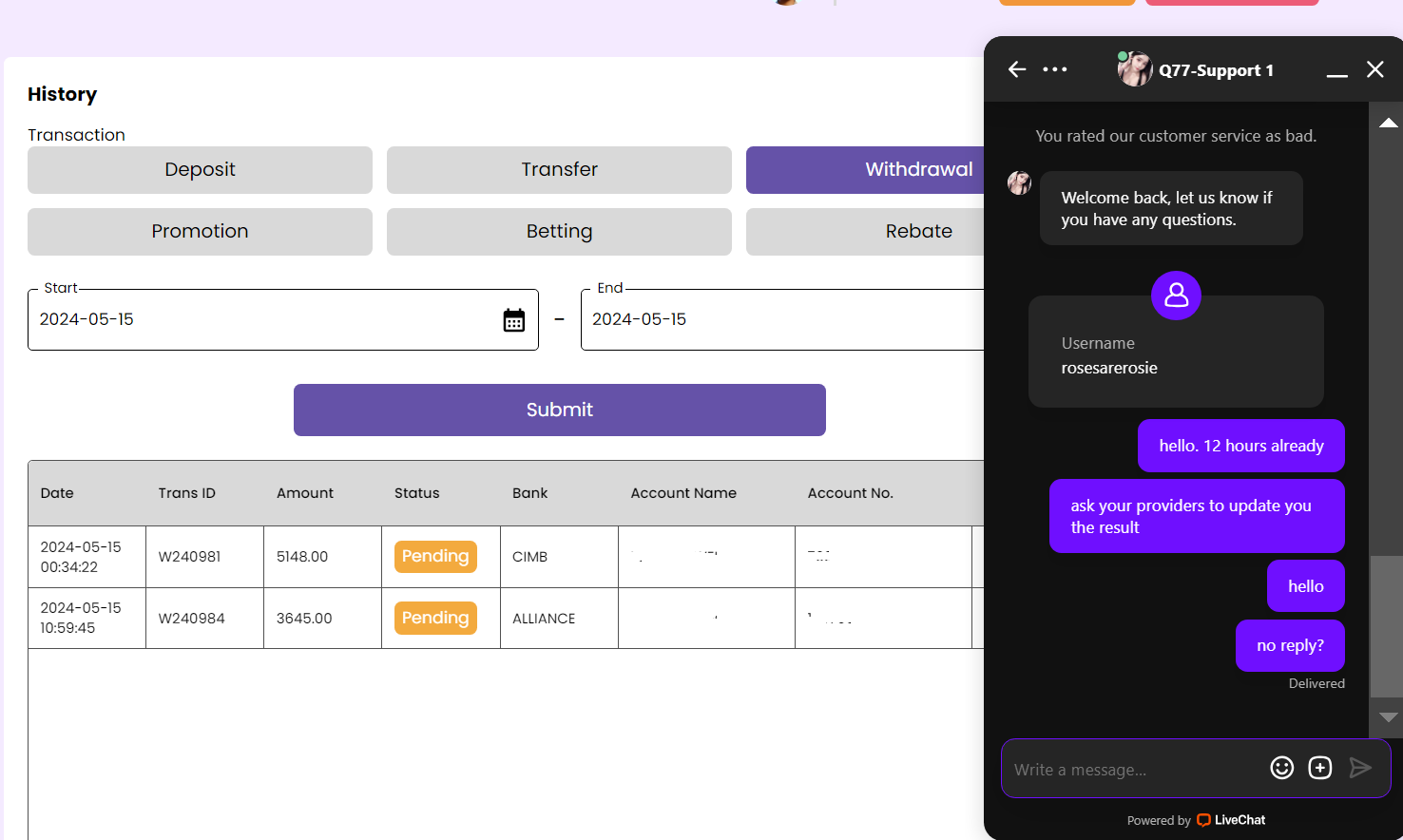The image size is (1403, 840).
Task: Minimize the chat widget
Action: [x=1336, y=70]
